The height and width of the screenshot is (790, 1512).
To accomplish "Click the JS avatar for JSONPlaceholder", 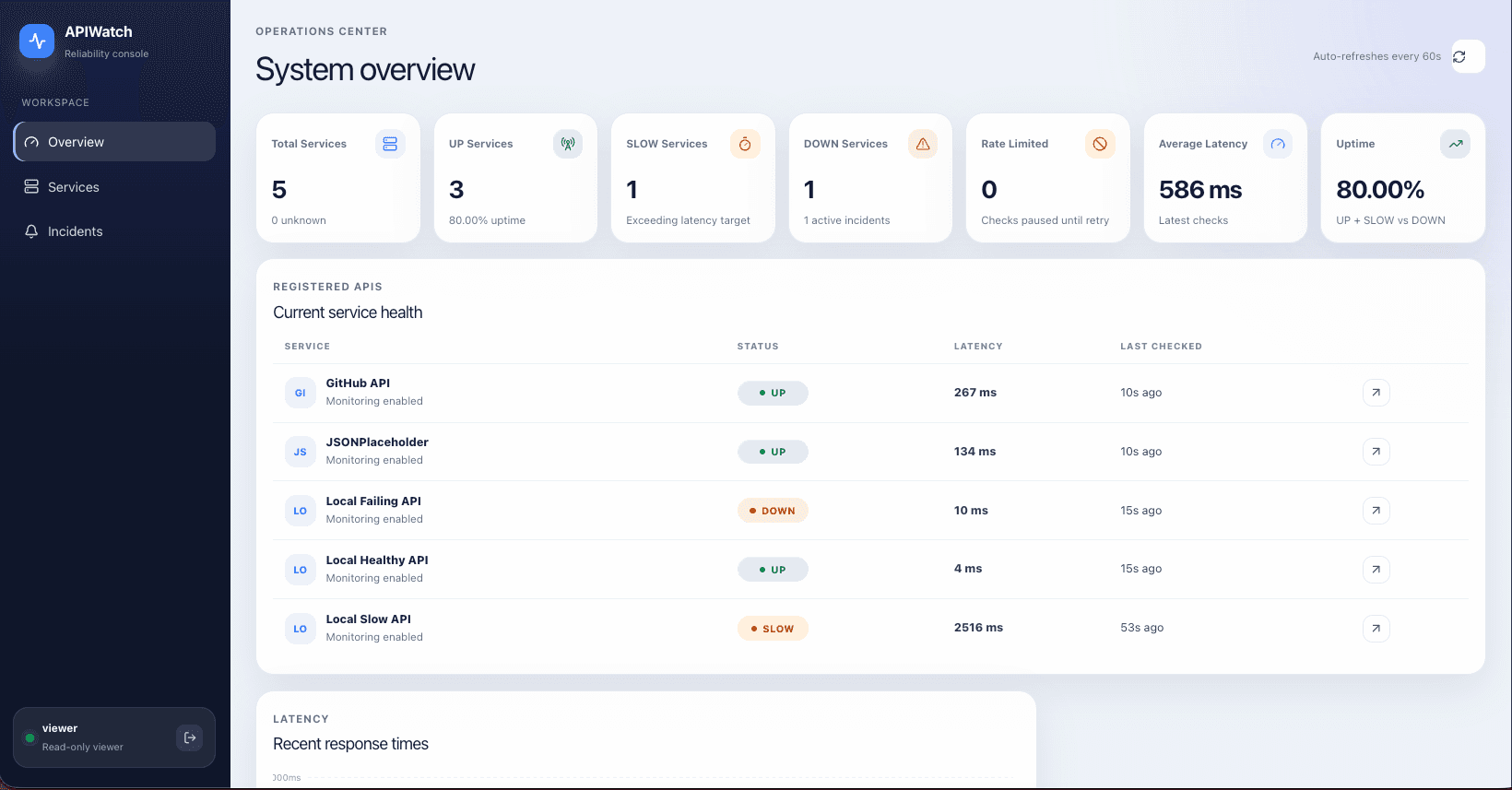I will (x=300, y=452).
